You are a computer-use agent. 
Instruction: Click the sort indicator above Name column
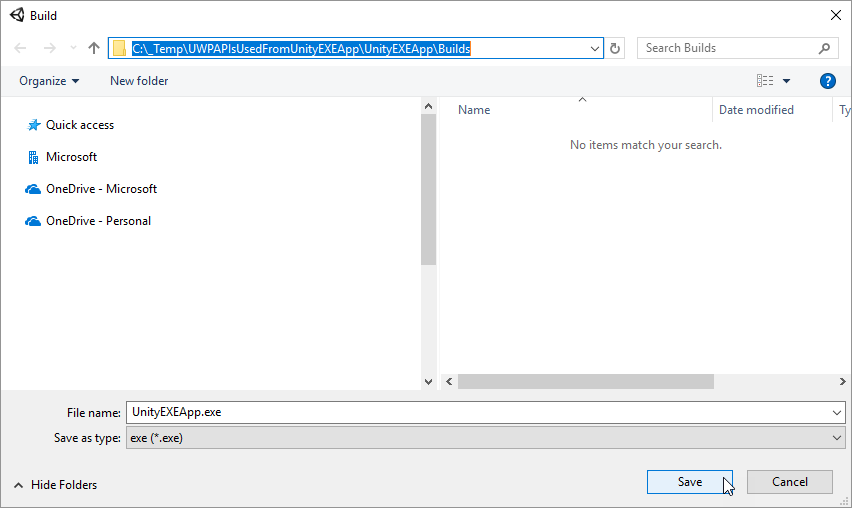(582, 99)
